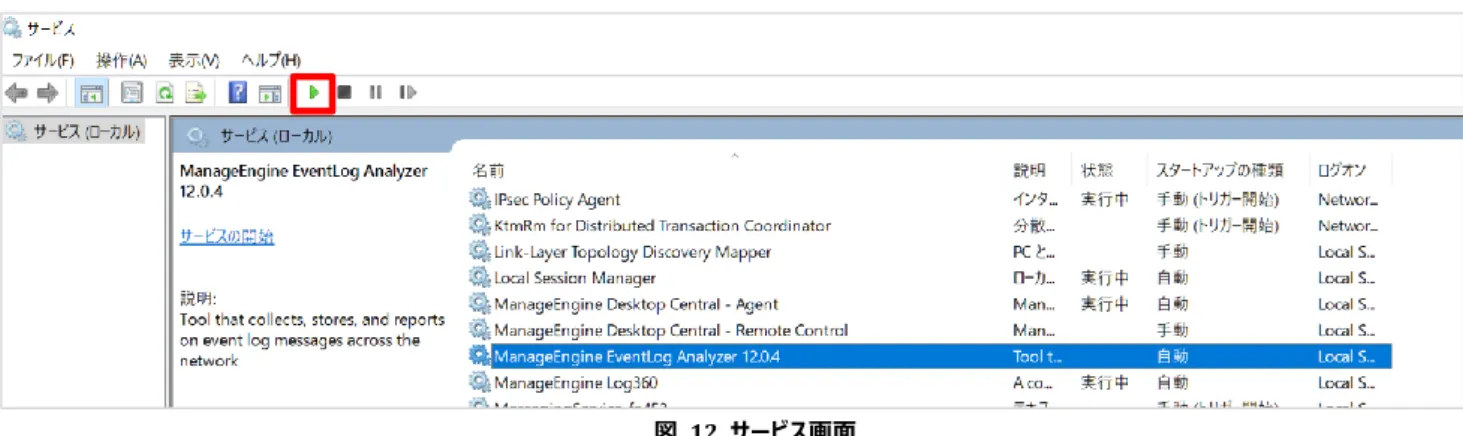The height and width of the screenshot is (436, 1463).
Task: Stop the service with square icon
Action: coord(344,93)
